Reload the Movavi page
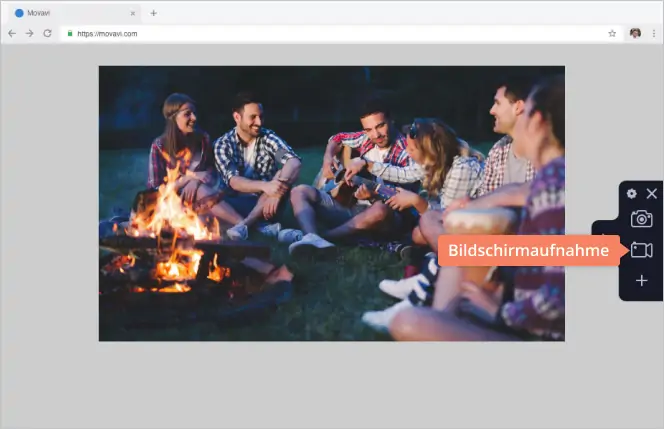This screenshot has height=429, width=664. tap(47, 33)
